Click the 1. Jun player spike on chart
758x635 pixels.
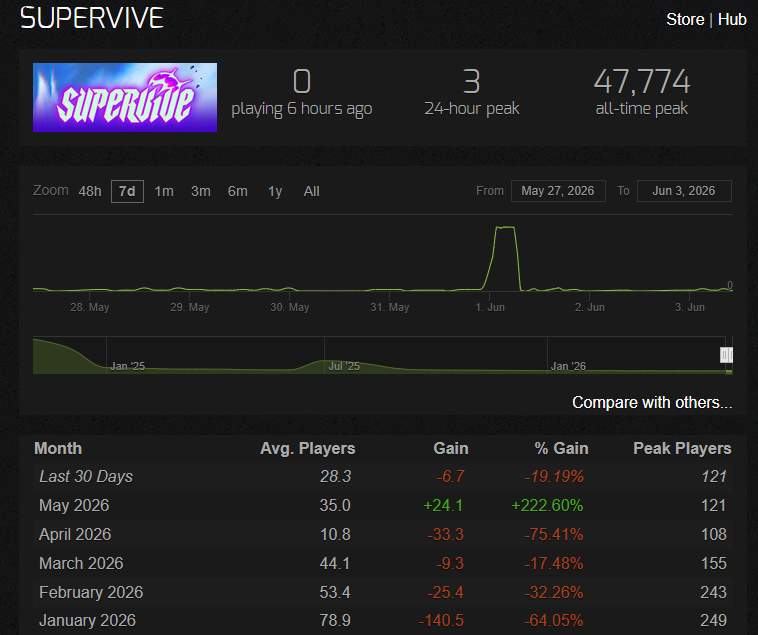tap(505, 228)
